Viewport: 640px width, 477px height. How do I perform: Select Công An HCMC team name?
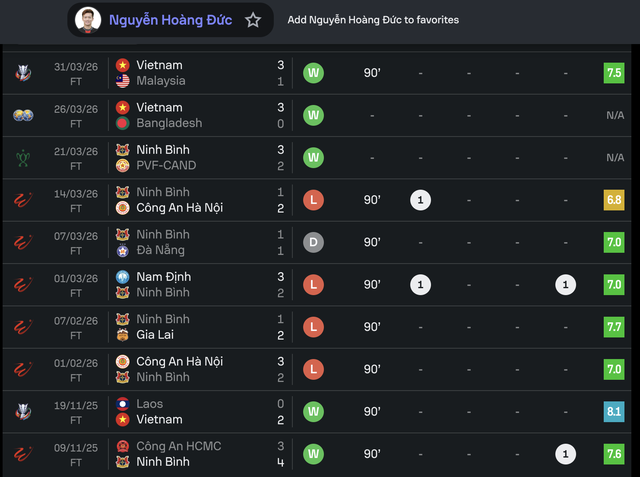179,446
